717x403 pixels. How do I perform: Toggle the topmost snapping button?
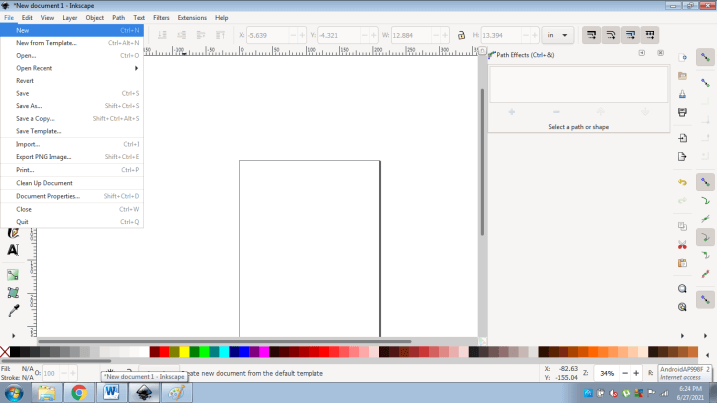706,56
